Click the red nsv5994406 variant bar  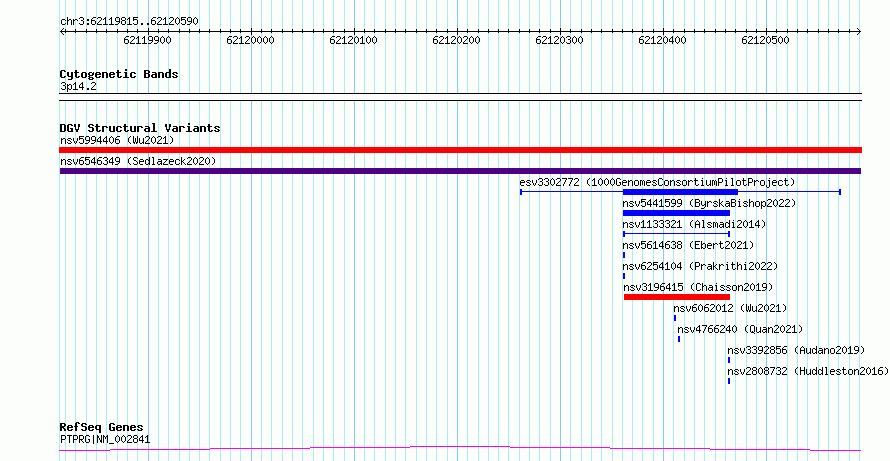pyautogui.click(x=460, y=150)
